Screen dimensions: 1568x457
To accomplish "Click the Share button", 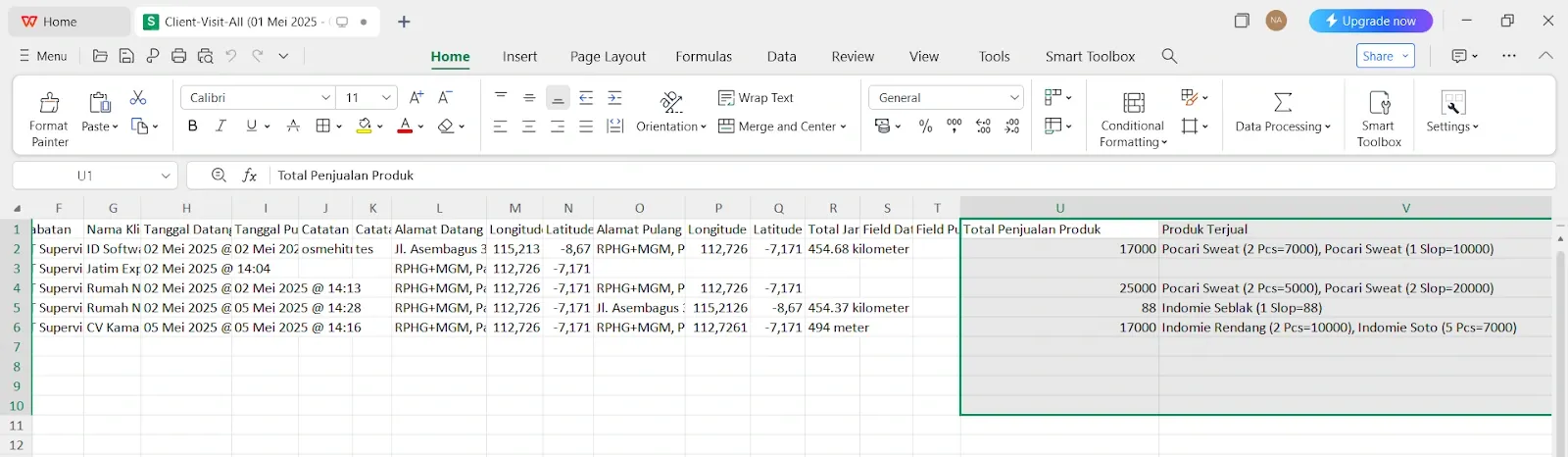I will pos(1386,56).
